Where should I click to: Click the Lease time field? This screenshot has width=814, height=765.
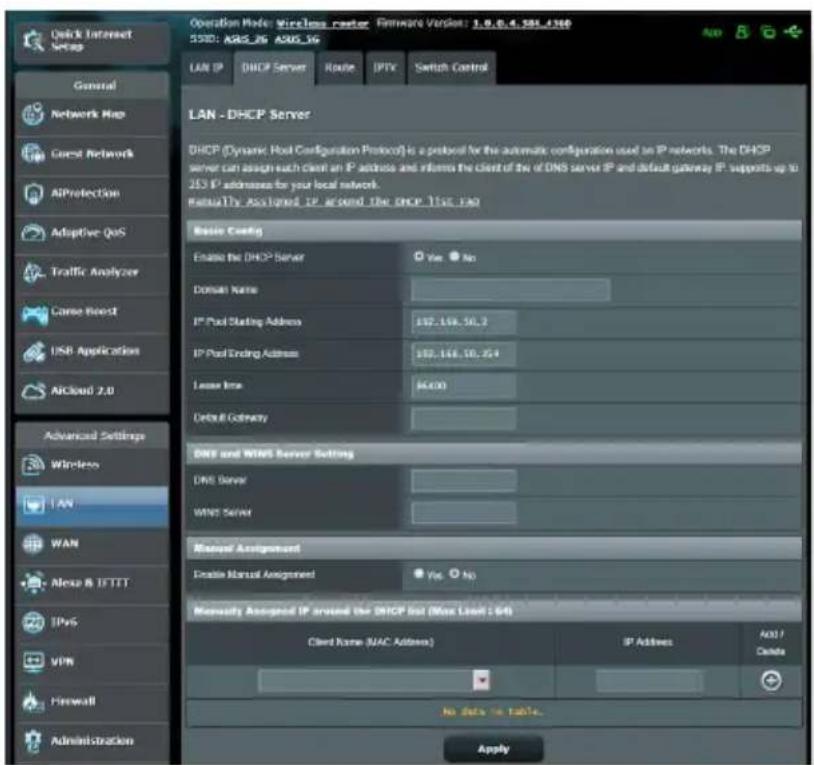pos(464,386)
